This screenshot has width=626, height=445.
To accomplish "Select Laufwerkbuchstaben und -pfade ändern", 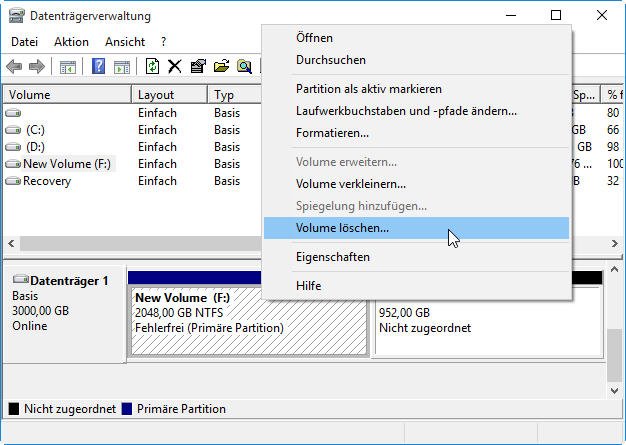I will (x=416, y=111).
